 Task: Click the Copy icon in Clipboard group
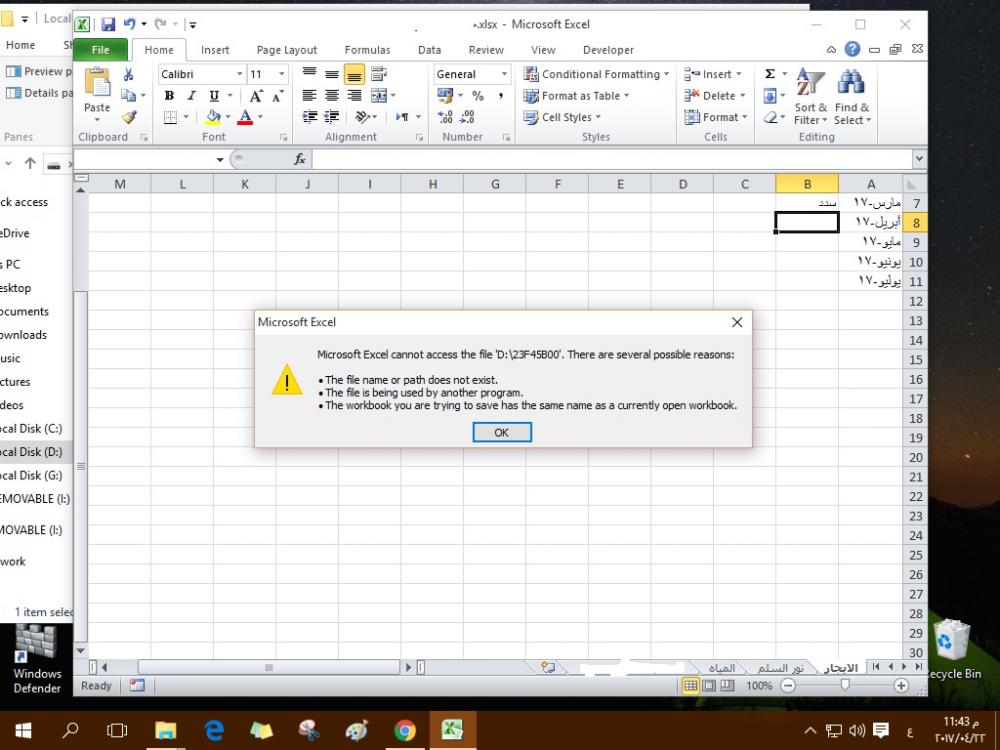(128, 96)
